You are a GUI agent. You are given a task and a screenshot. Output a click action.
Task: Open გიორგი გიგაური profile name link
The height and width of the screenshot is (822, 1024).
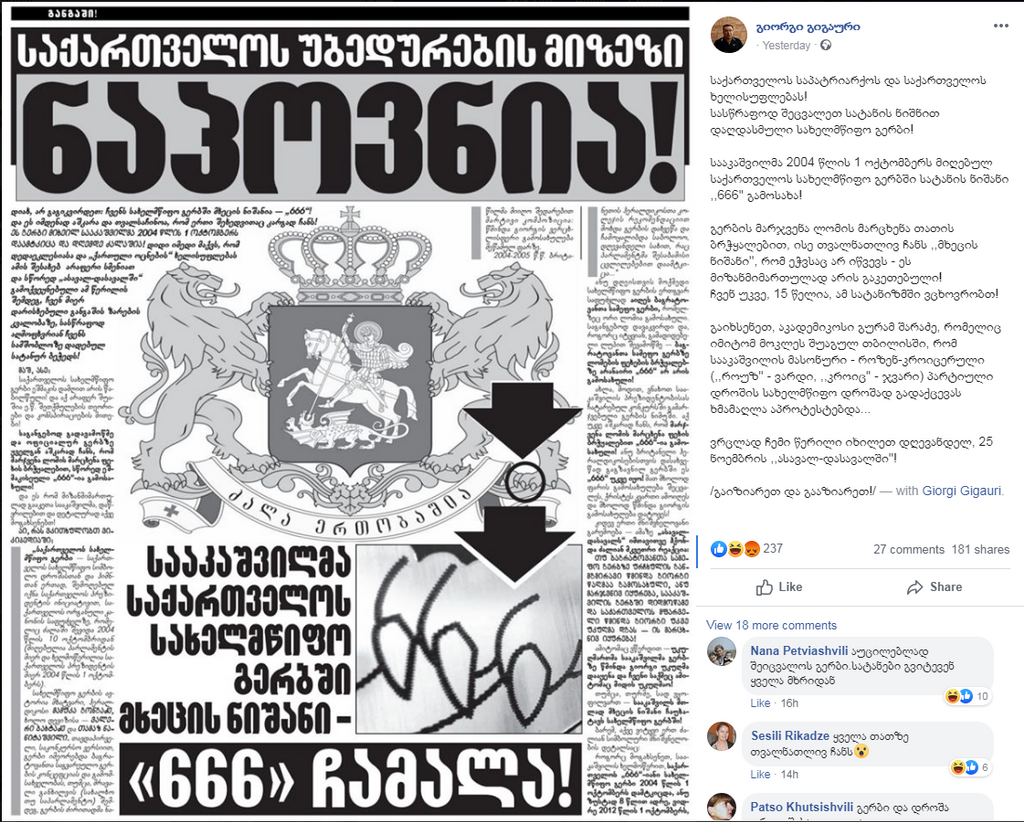pos(807,27)
